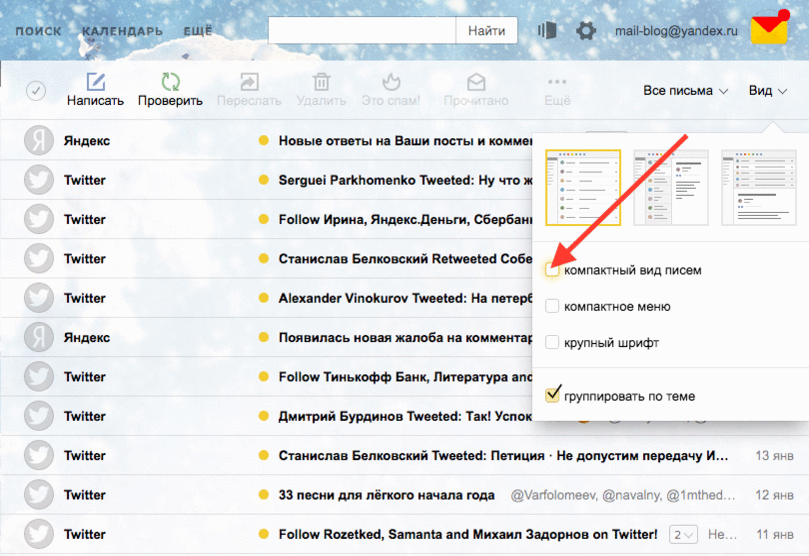Click the Написать compose icon
The image size is (809, 556).
point(95,83)
